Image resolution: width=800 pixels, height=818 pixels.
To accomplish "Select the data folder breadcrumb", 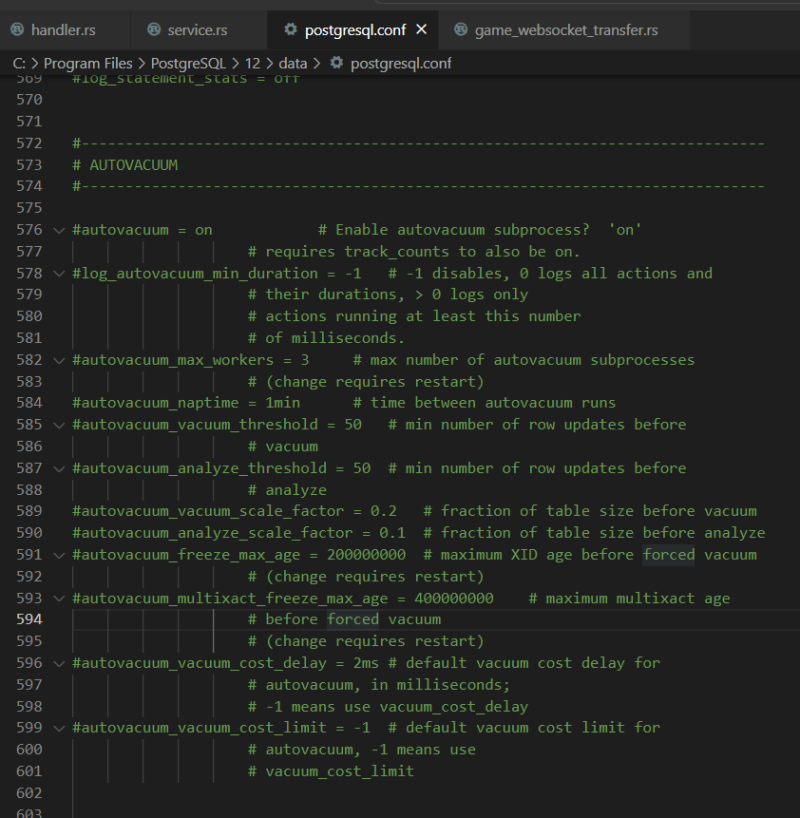I will 292,63.
